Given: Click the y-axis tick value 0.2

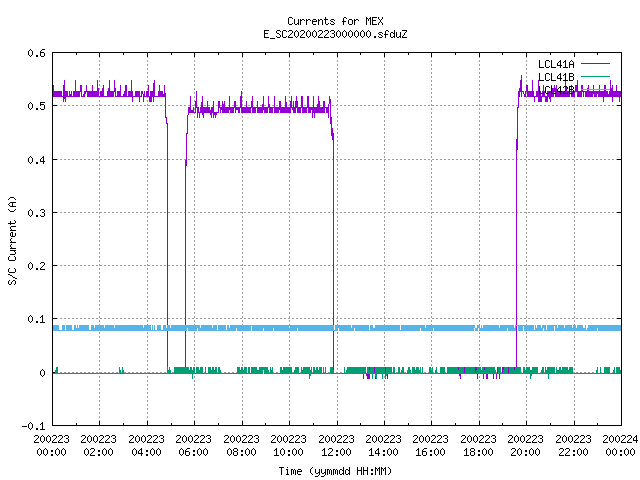Looking at the screenshot, I should pyautogui.click(x=36, y=266).
